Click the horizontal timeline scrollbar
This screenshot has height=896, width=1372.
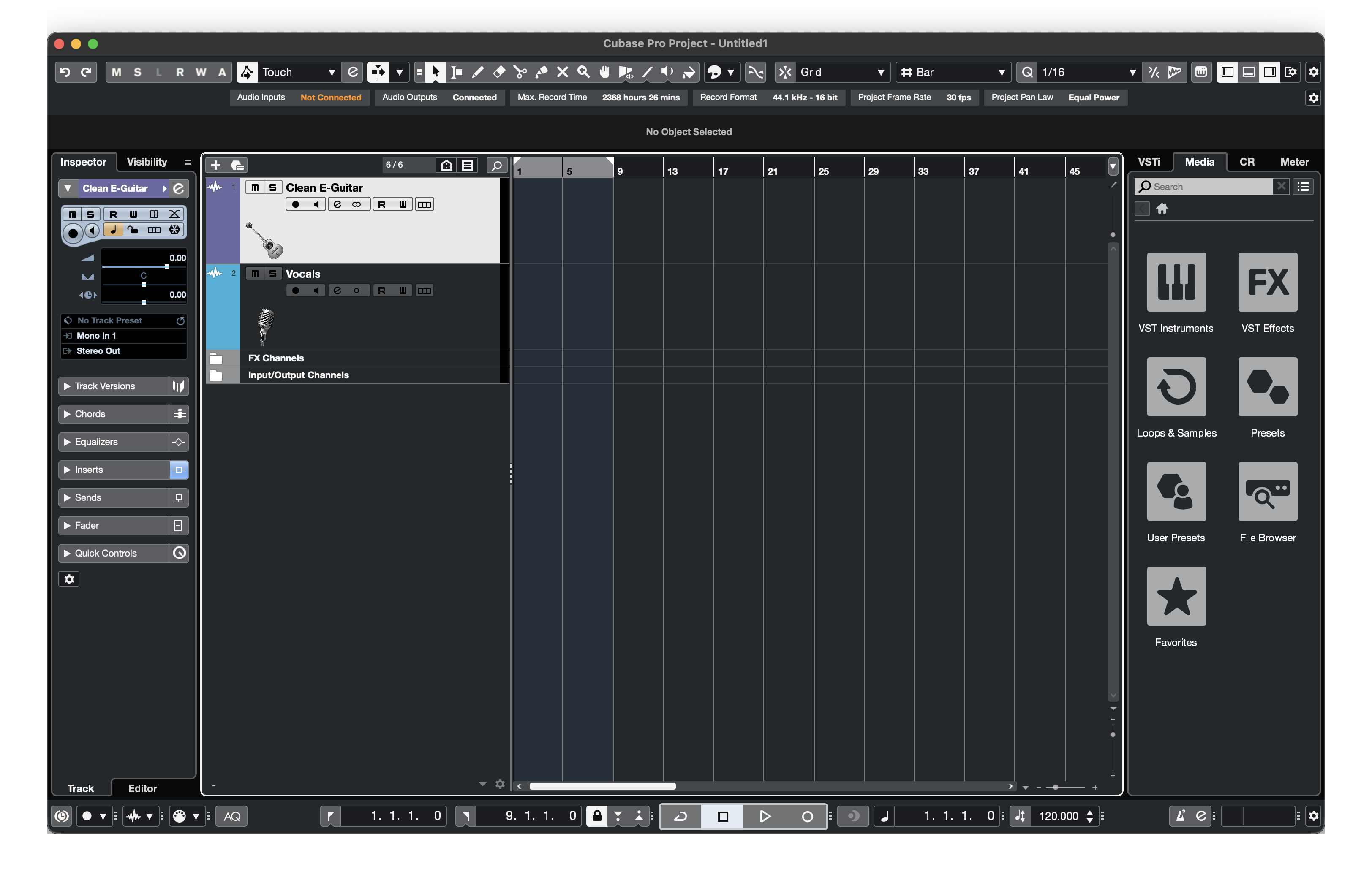point(602,787)
